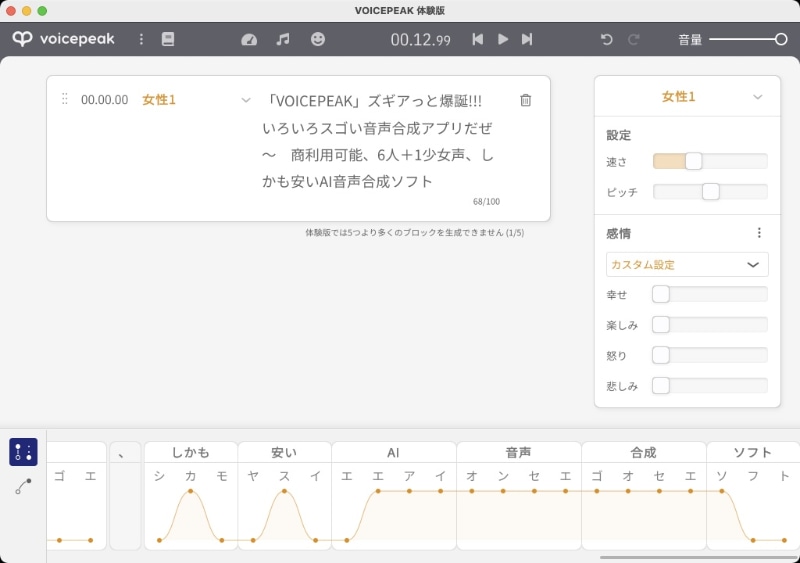This screenshot has height=563, width=800.
Task: Click the 女性1 narrator name in the block
Action: pos(159,100)
